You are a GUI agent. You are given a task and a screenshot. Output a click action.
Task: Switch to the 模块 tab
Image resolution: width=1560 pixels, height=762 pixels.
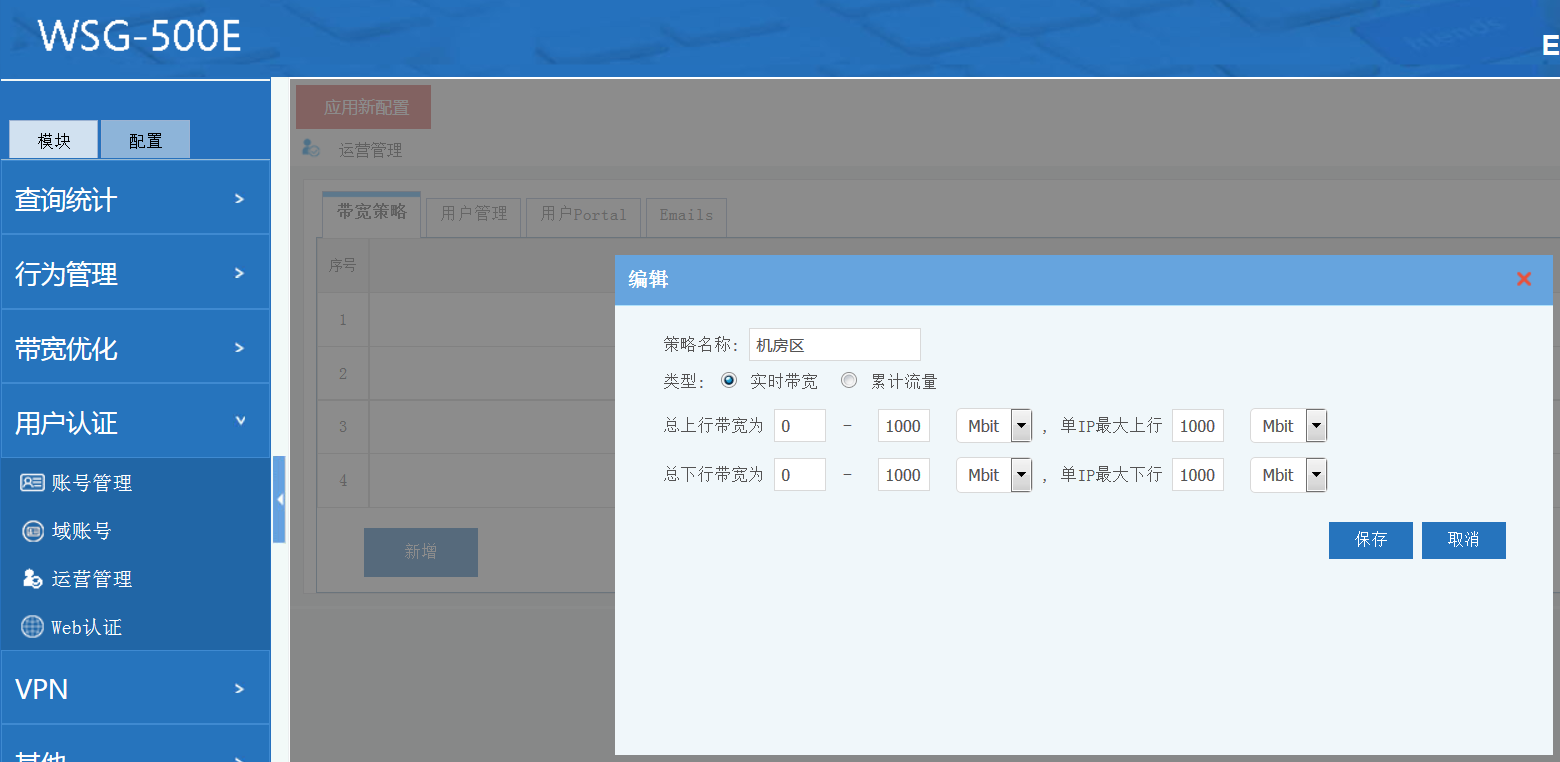click(x=54, y=140)
